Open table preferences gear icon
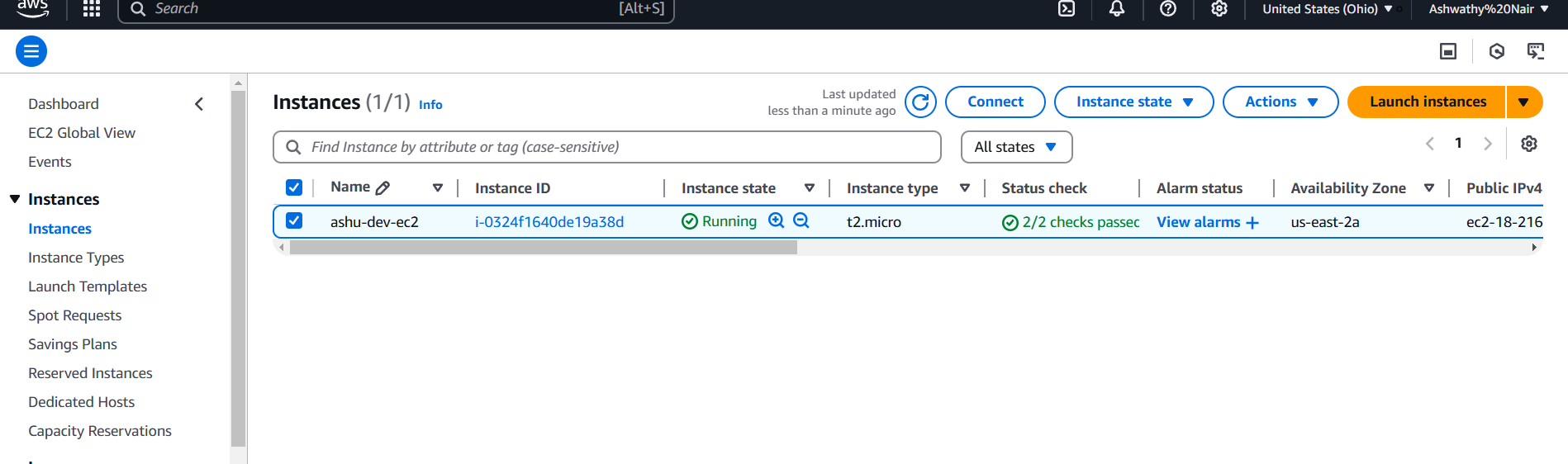 point(1529,144)
